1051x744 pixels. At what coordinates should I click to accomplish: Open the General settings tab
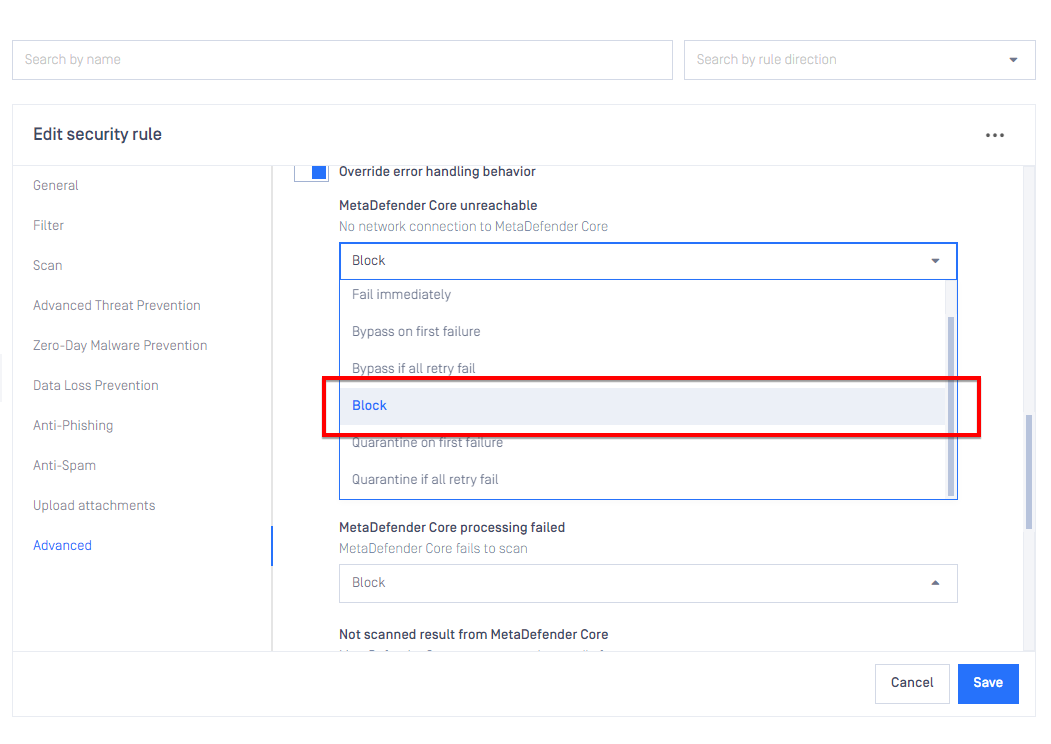[56, 186]
